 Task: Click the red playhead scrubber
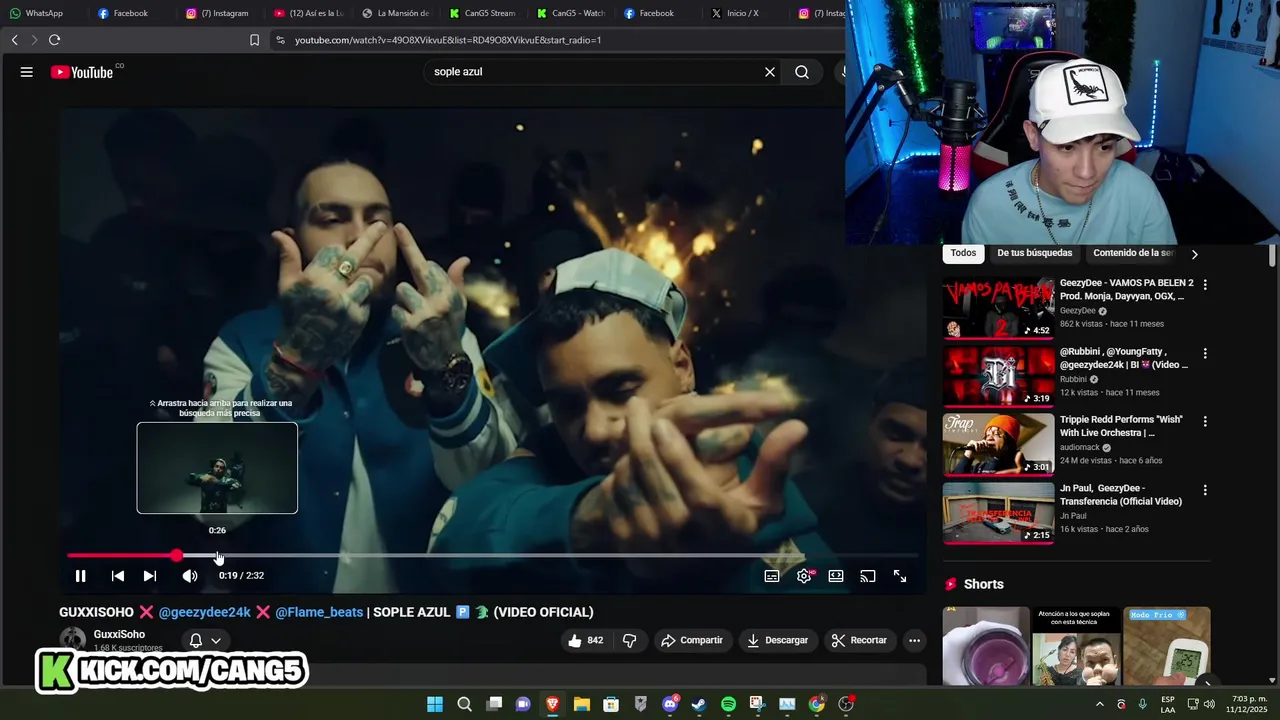[177, 555]
